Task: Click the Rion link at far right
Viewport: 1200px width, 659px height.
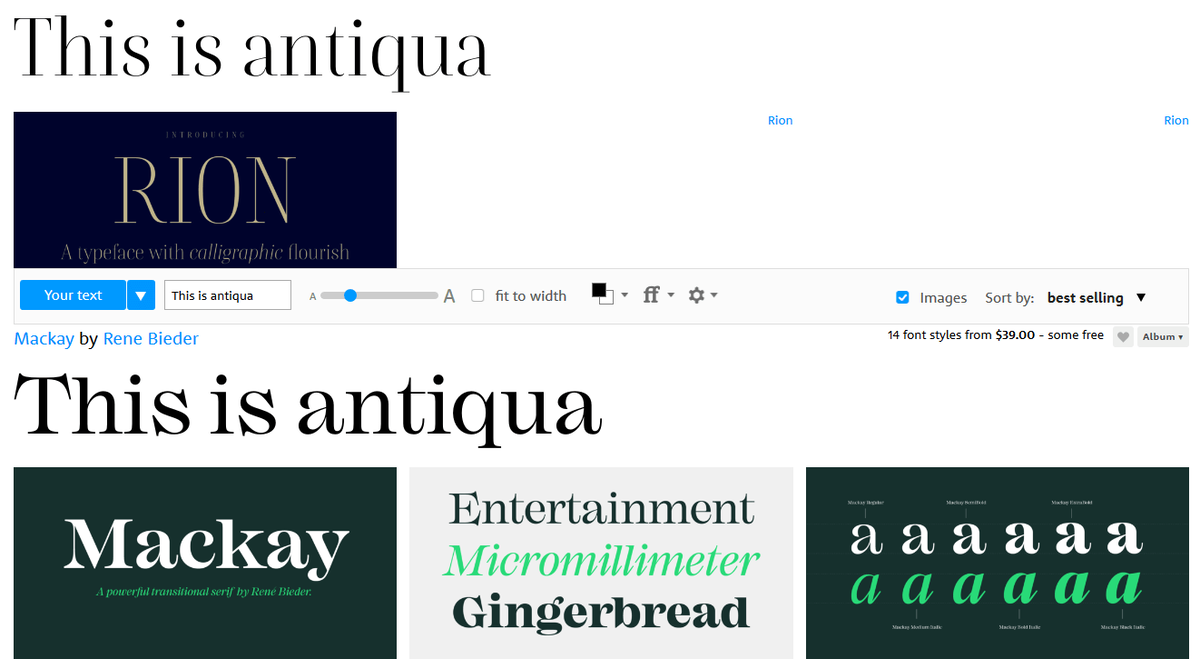Action: 1176,120
